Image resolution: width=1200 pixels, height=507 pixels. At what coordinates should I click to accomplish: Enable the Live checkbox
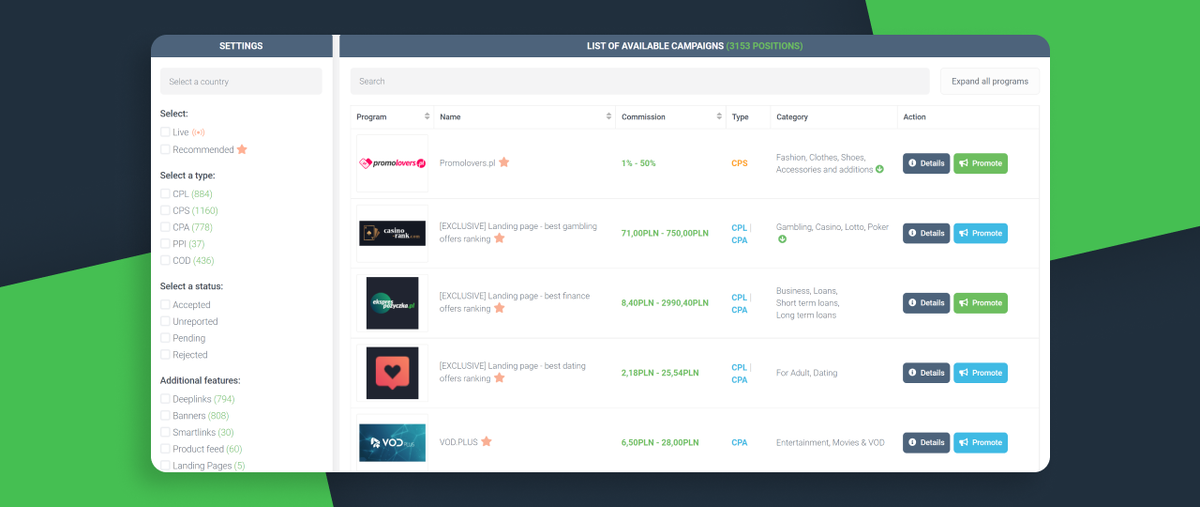tap(165, 132)
